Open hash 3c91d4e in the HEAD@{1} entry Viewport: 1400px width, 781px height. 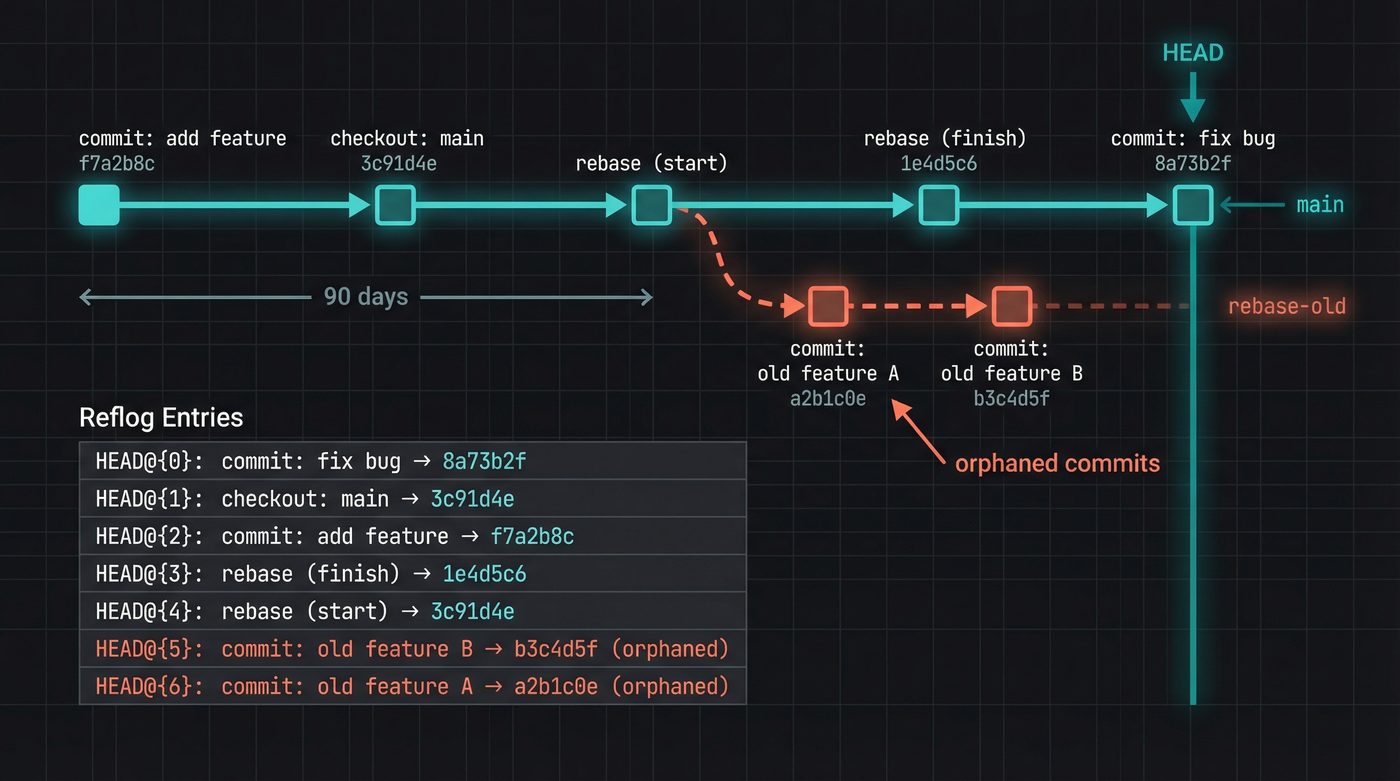point(472,498)
